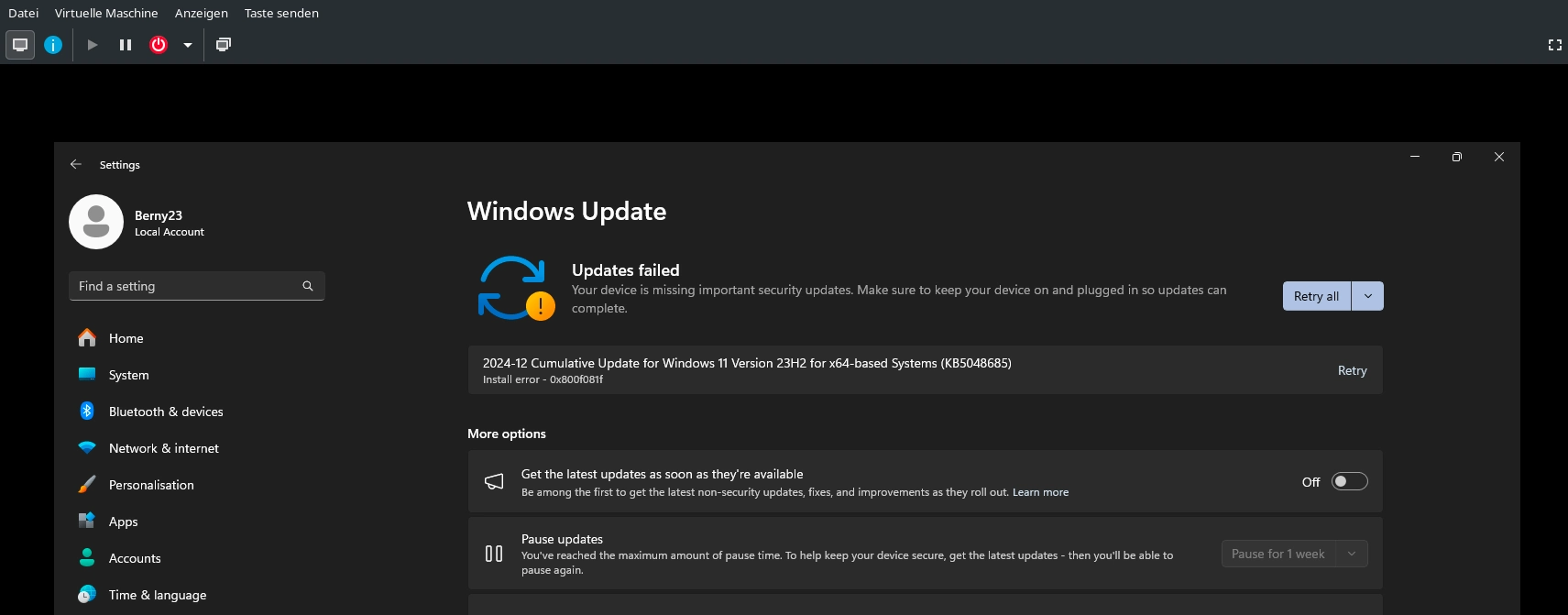The image size is (1568, 615).
Task: Open Time & language label
Action: (x=158, y=595)
